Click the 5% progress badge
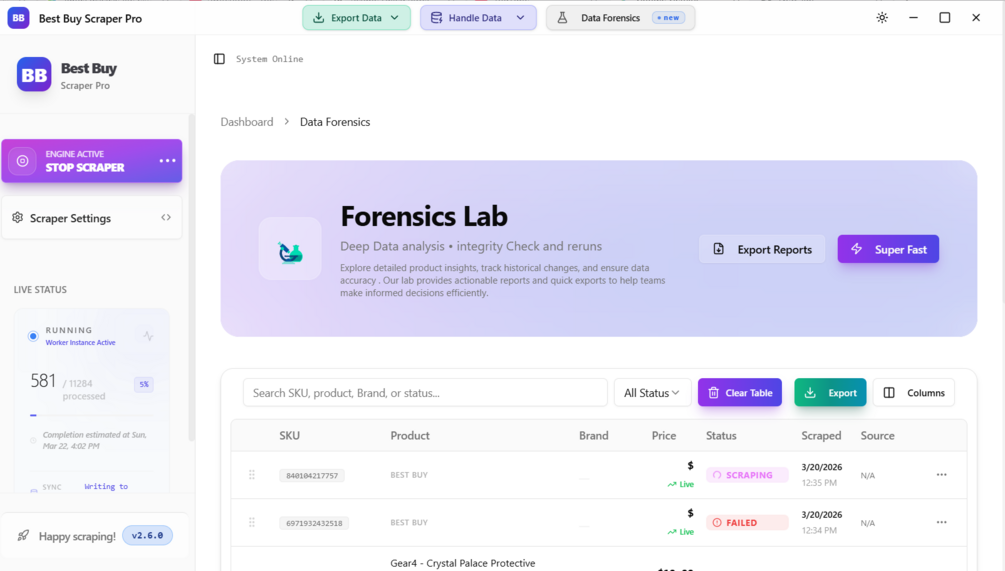 [x=144, y=385]
